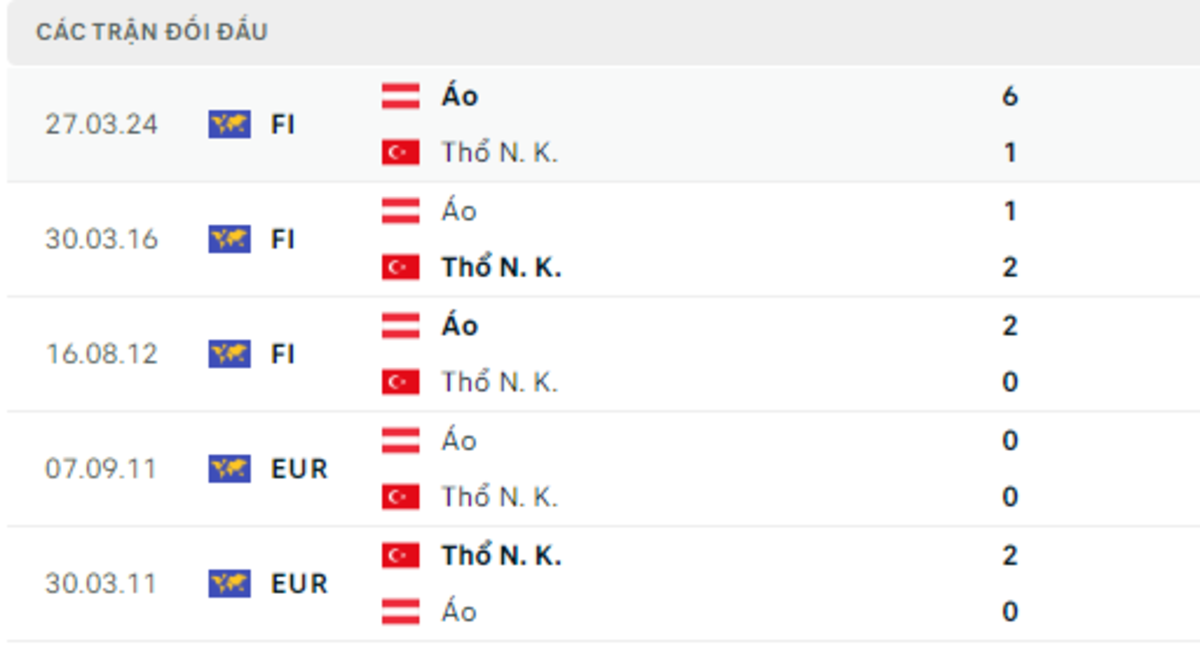This screenshot has width=1200, height=668.
Task: Click world map icon beside 27.03.24 FI
Action: pos(229,125)
